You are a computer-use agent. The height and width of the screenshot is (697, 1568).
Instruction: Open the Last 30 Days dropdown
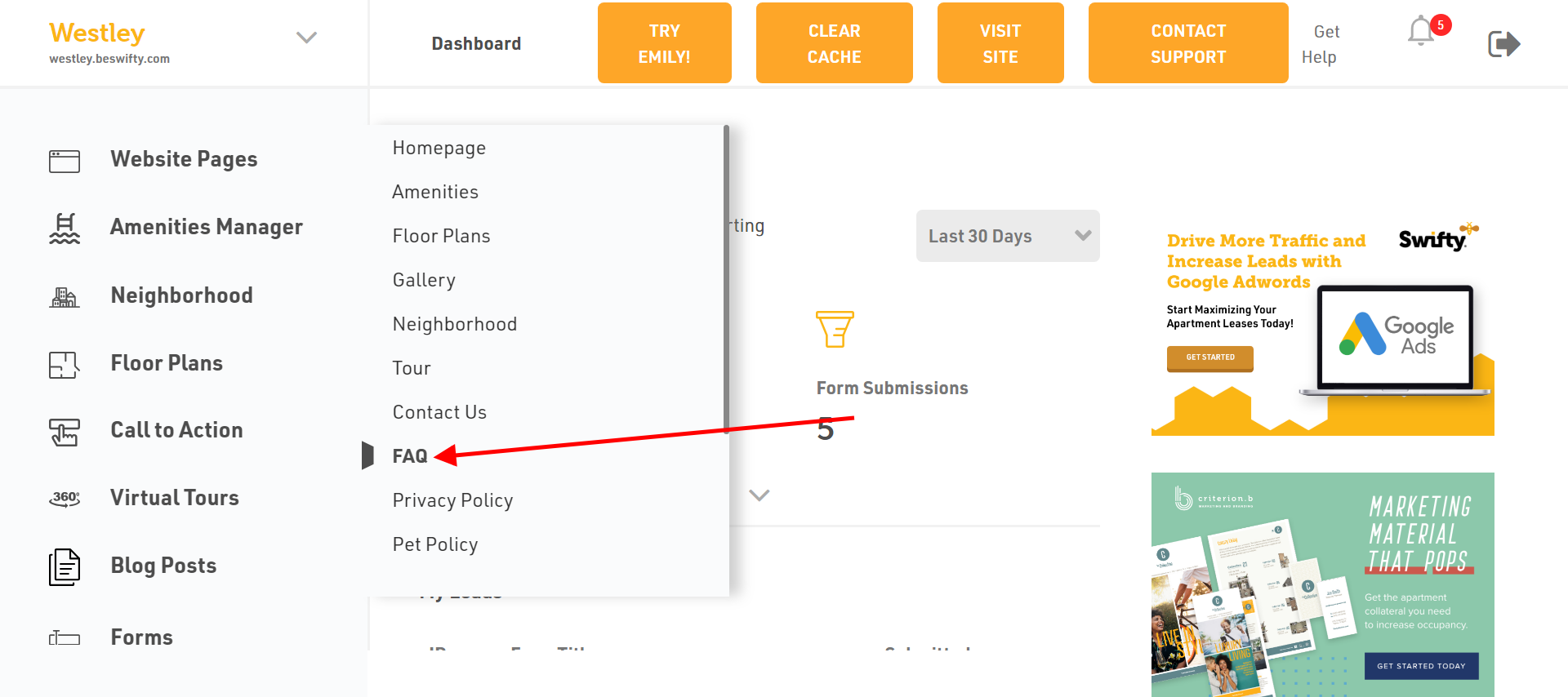pyautogui.click(x=1008, y=236)
